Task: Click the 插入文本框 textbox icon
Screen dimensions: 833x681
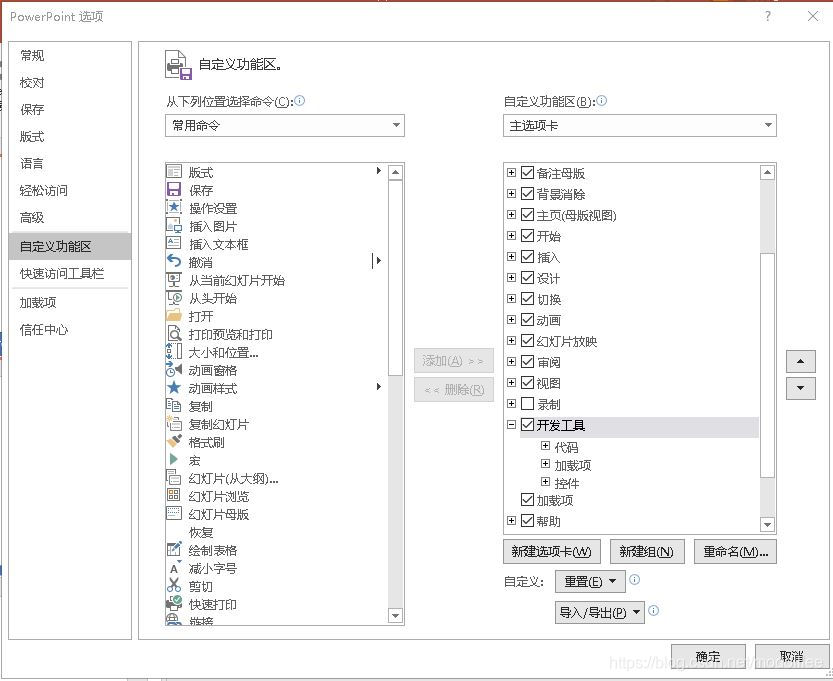Action: tap(174, 243)
